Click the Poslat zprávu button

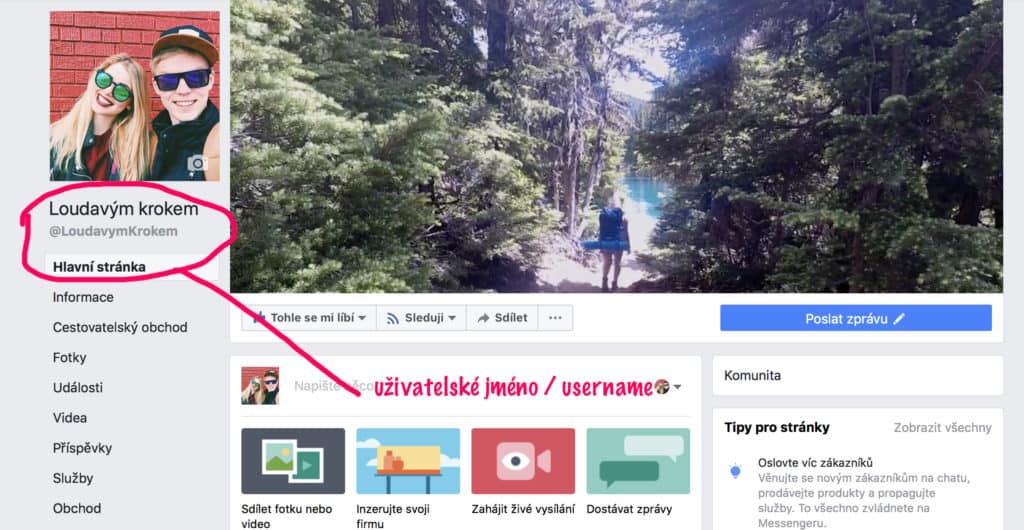click(856, 318)
